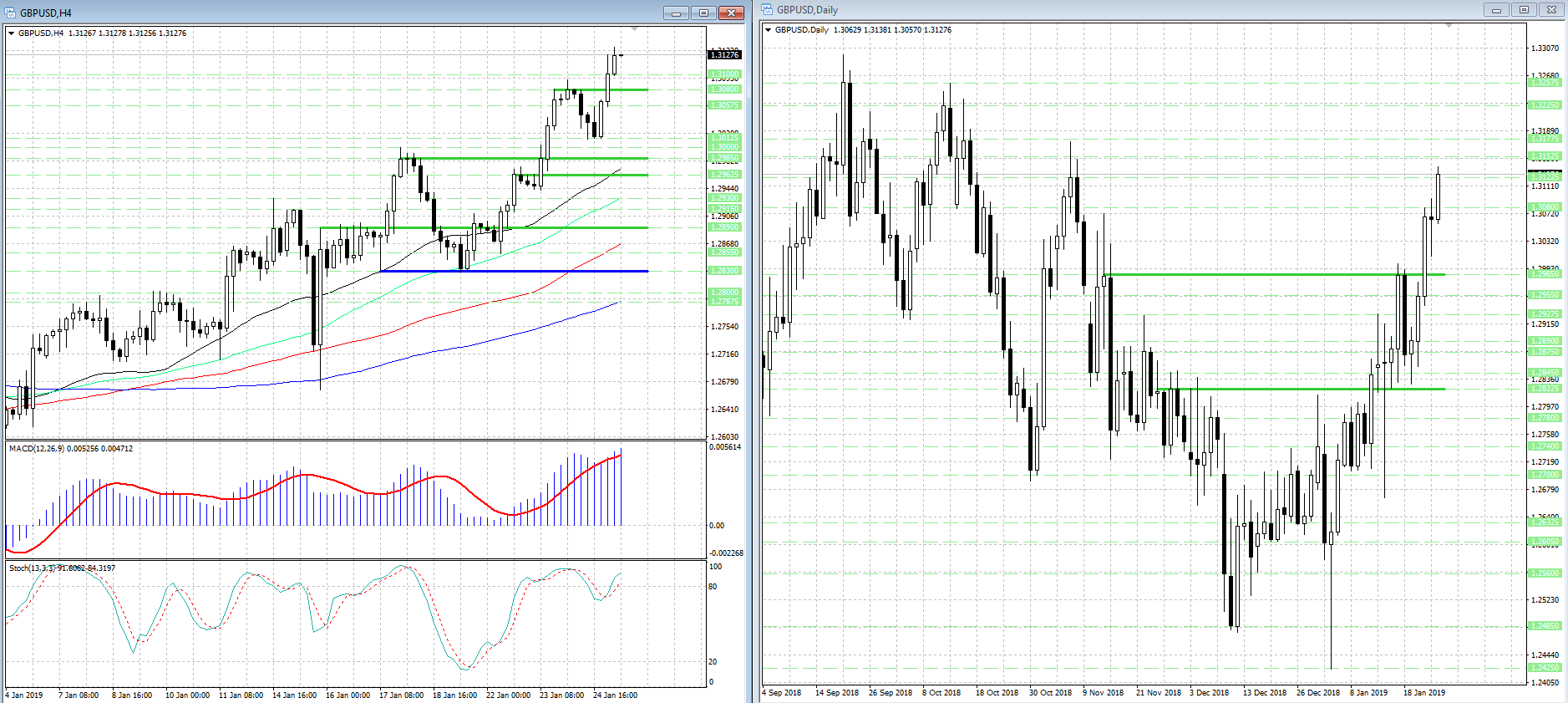The image size is (1568, 703).
Task: Maximize the GBPUSD,H4 chart window
Action: pyautogui.click(x=703, y=13)
